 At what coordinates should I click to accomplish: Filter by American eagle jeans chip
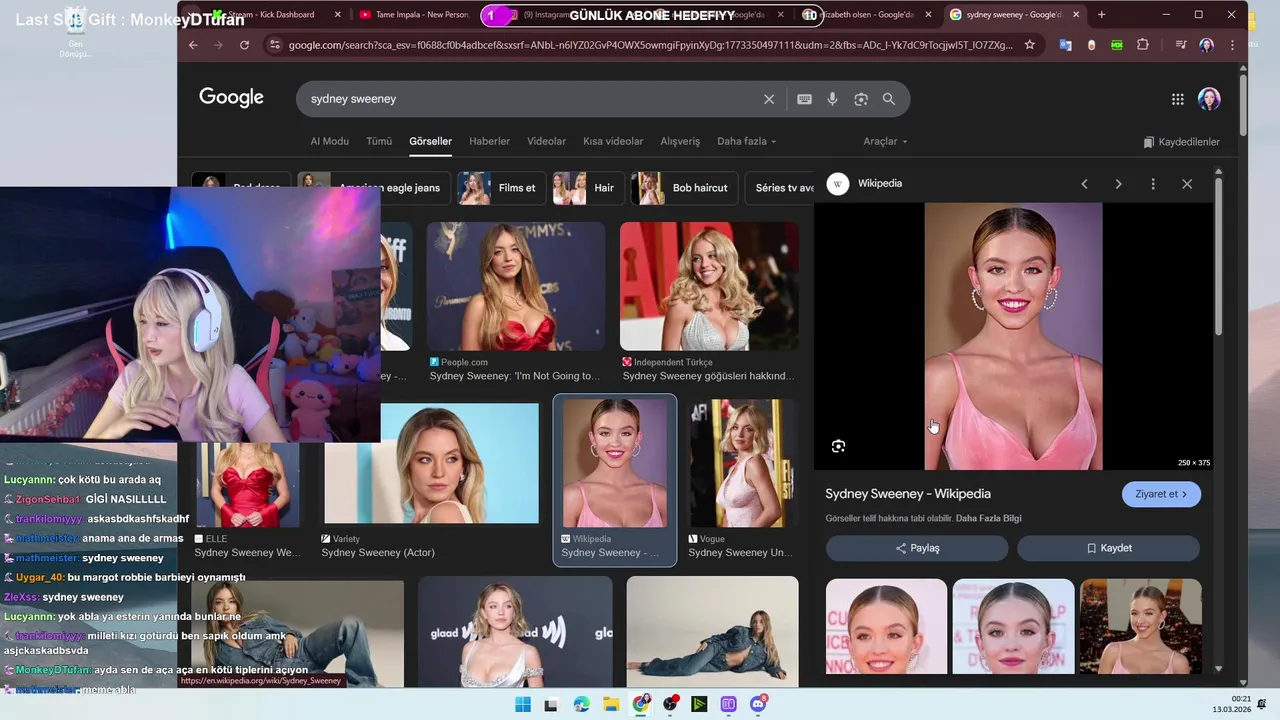tap(374, 188)
